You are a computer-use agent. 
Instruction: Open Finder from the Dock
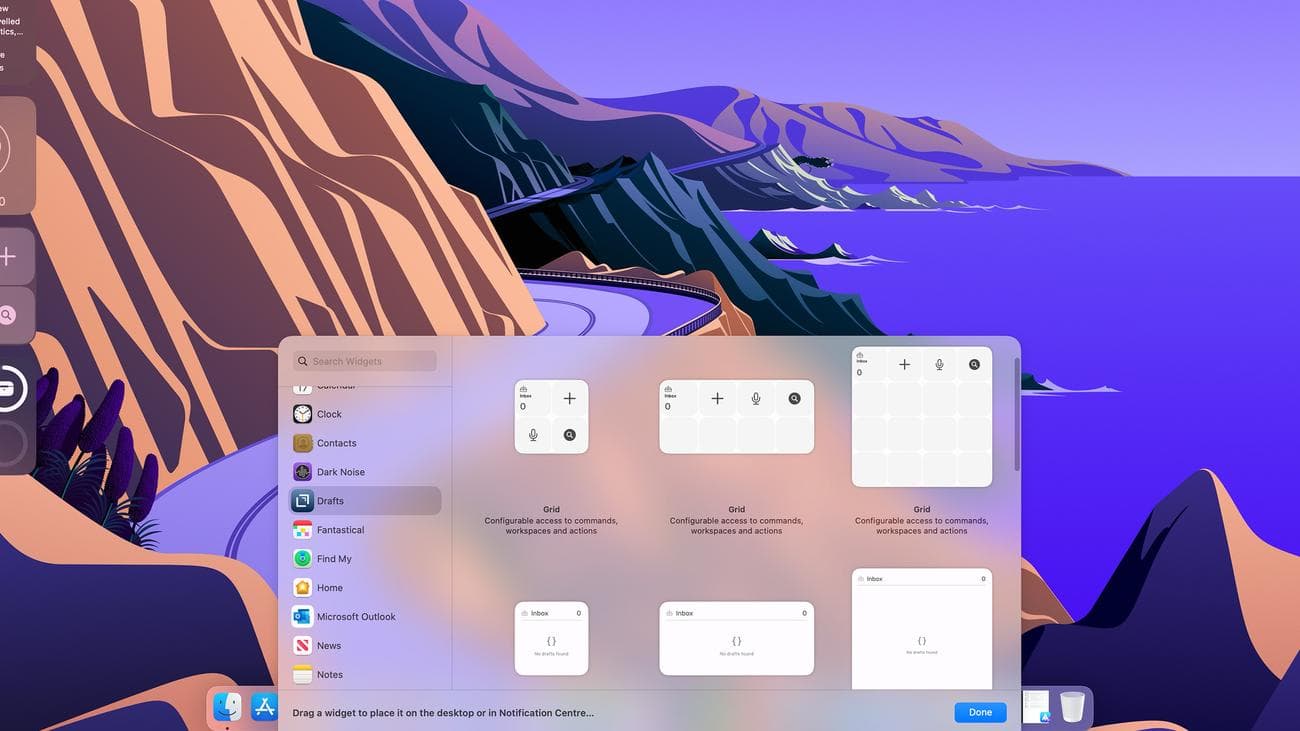coord(228,707)
